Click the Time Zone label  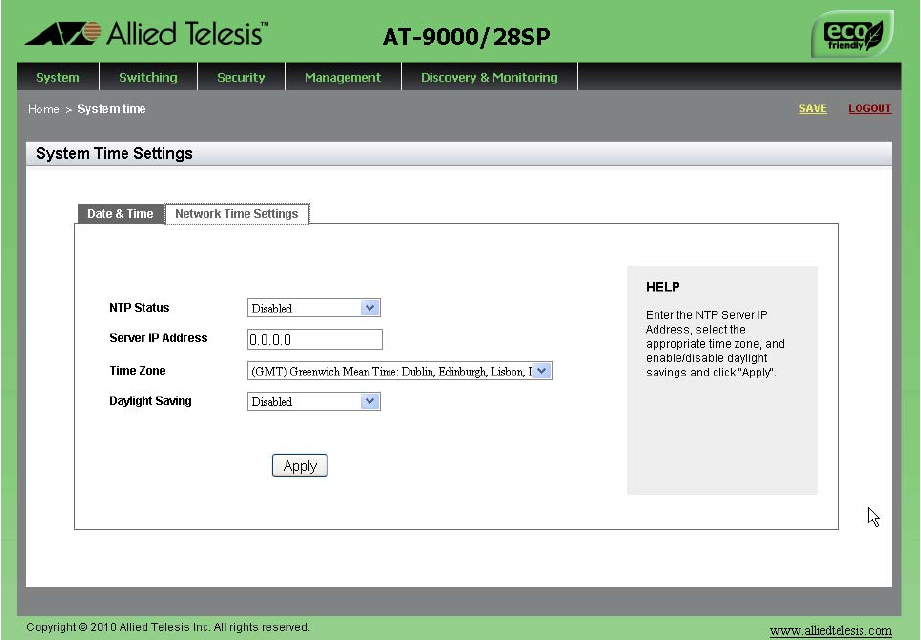(x=137, y=370)
